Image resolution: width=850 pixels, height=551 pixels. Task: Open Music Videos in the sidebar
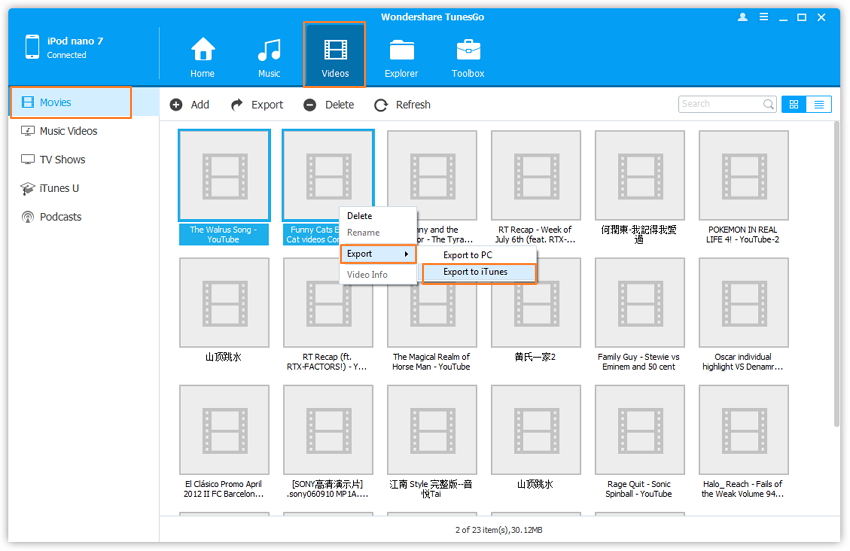pyautogui.click(x=68, y=131)
